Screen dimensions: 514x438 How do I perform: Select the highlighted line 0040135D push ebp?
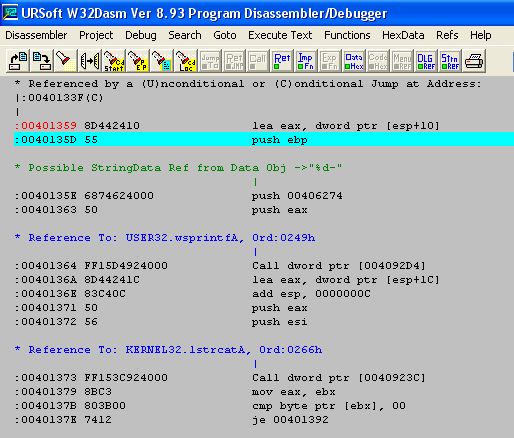click(264, 139)
